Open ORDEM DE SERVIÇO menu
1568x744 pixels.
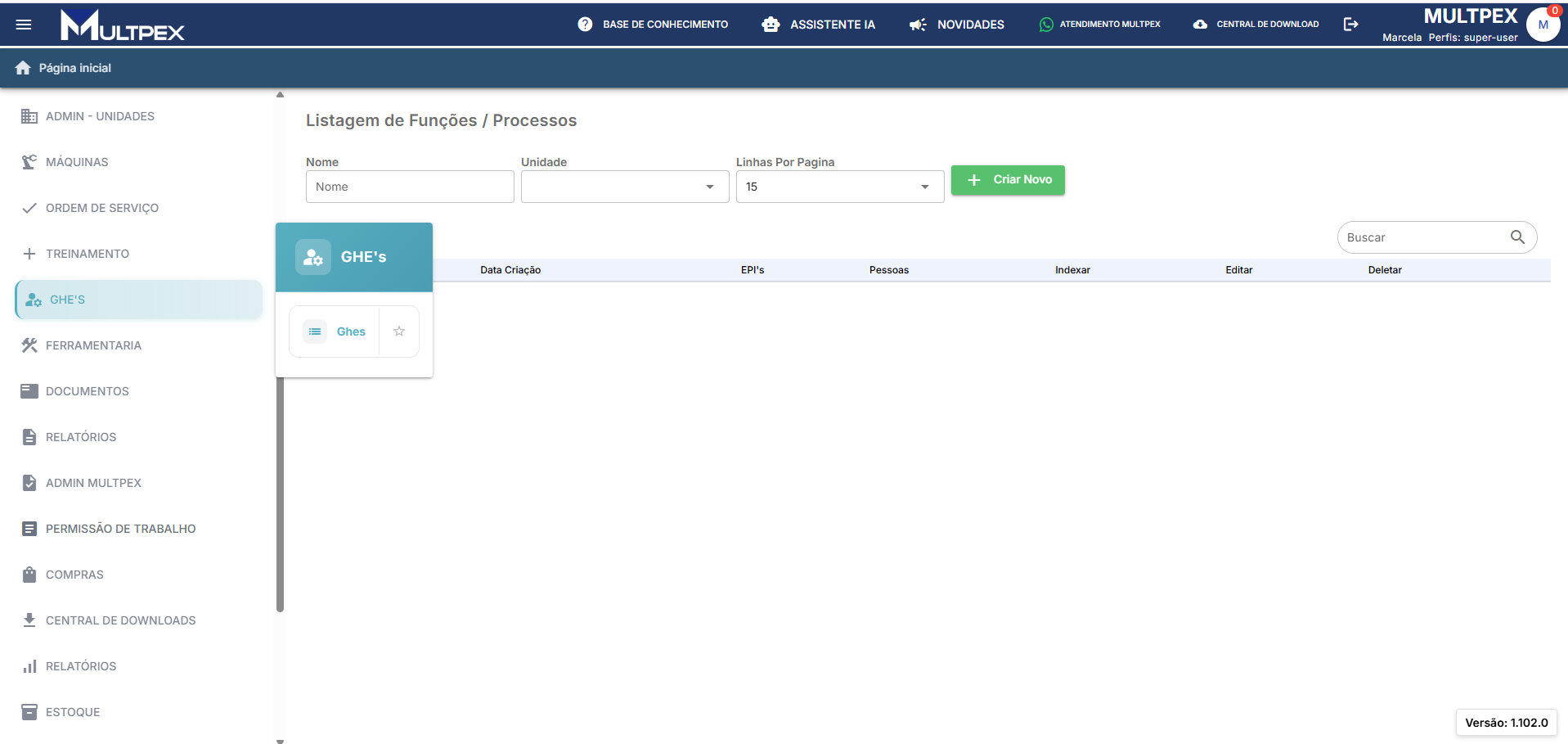pos(139,208)
